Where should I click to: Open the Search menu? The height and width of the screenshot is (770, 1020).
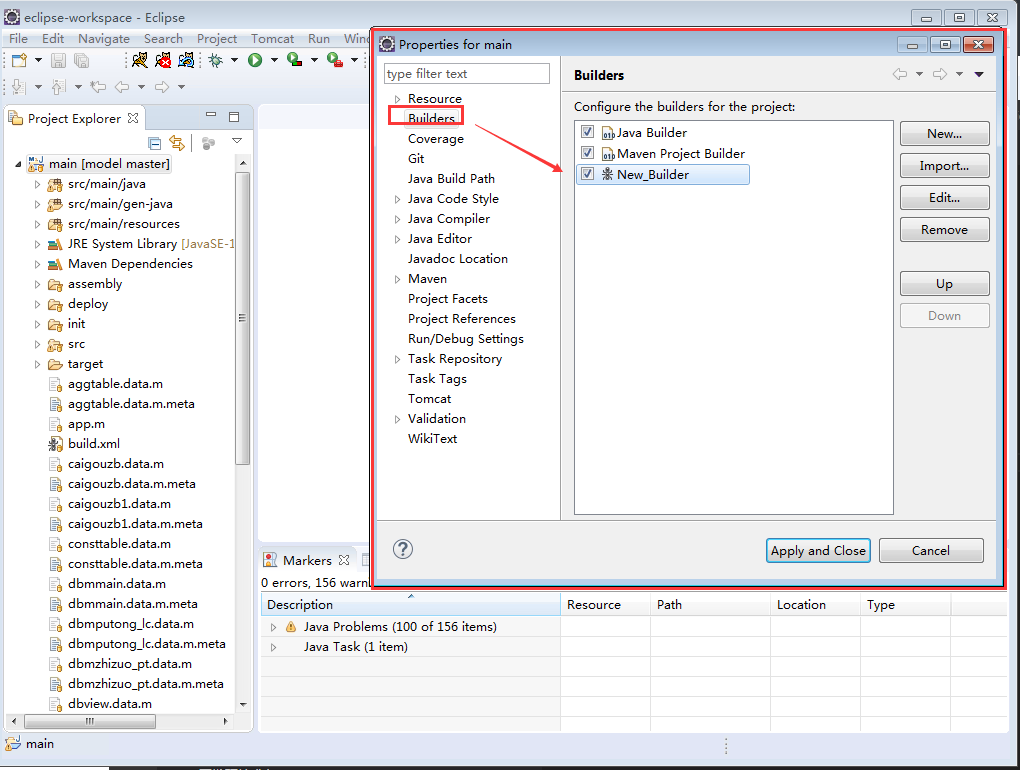point(163,38)
